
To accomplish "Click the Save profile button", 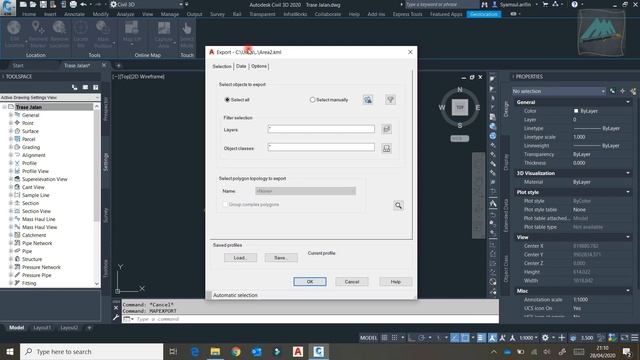I will point(281,258).
